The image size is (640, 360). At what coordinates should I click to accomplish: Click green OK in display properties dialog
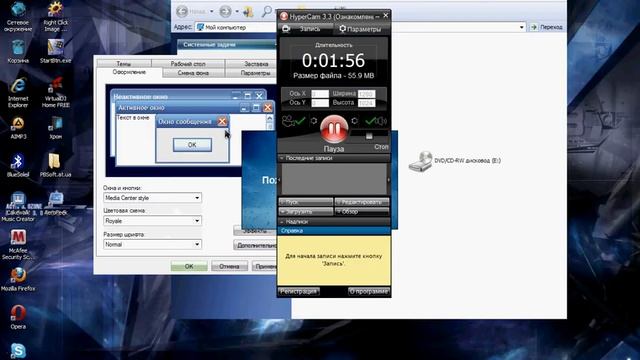coord(189,266)
